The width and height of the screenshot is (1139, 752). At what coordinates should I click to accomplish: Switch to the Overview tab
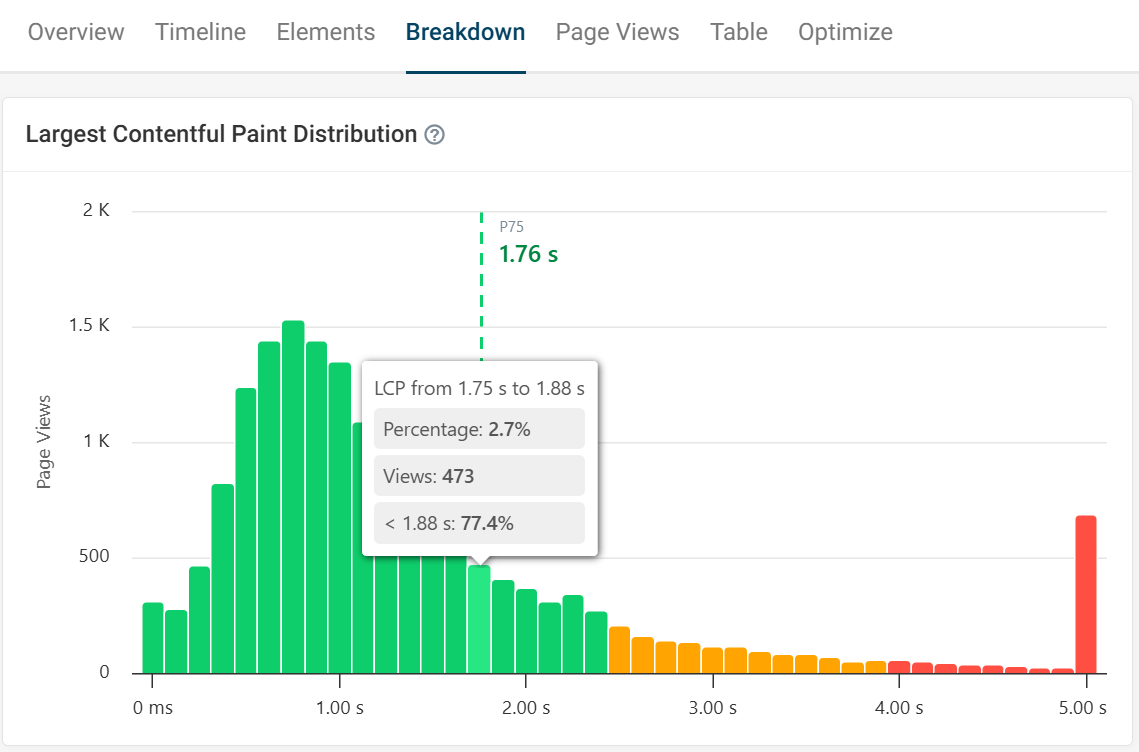[x=75, y=32]
